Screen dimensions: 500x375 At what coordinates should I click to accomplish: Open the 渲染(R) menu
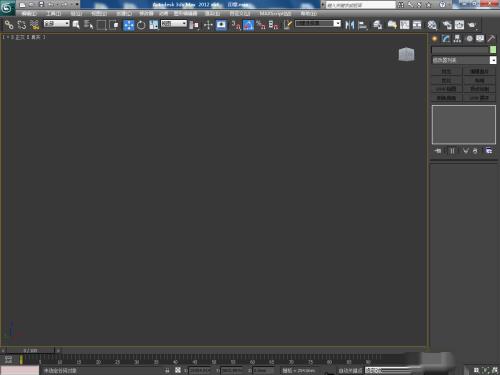coord(212,14)
